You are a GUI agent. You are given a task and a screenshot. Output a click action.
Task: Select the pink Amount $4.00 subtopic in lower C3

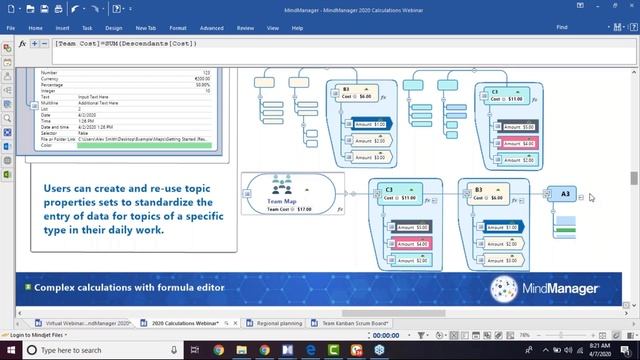point(412,244)
